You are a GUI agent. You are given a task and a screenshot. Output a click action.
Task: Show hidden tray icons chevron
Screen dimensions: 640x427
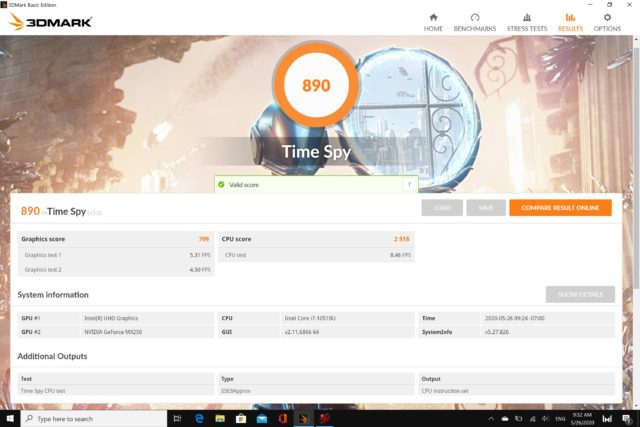(491, 419)
